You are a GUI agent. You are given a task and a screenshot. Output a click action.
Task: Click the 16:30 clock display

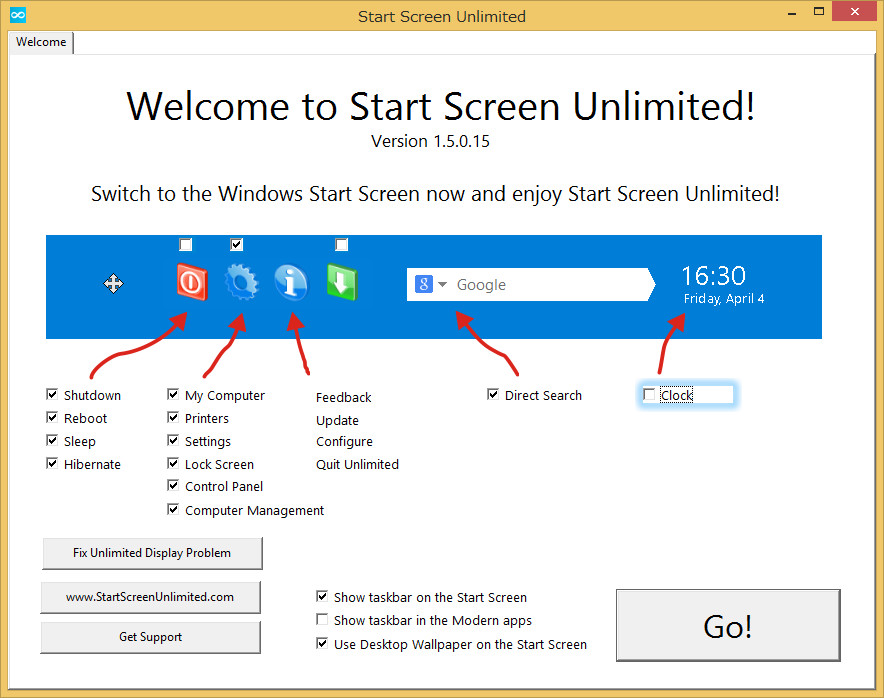(x=714, y=276)
